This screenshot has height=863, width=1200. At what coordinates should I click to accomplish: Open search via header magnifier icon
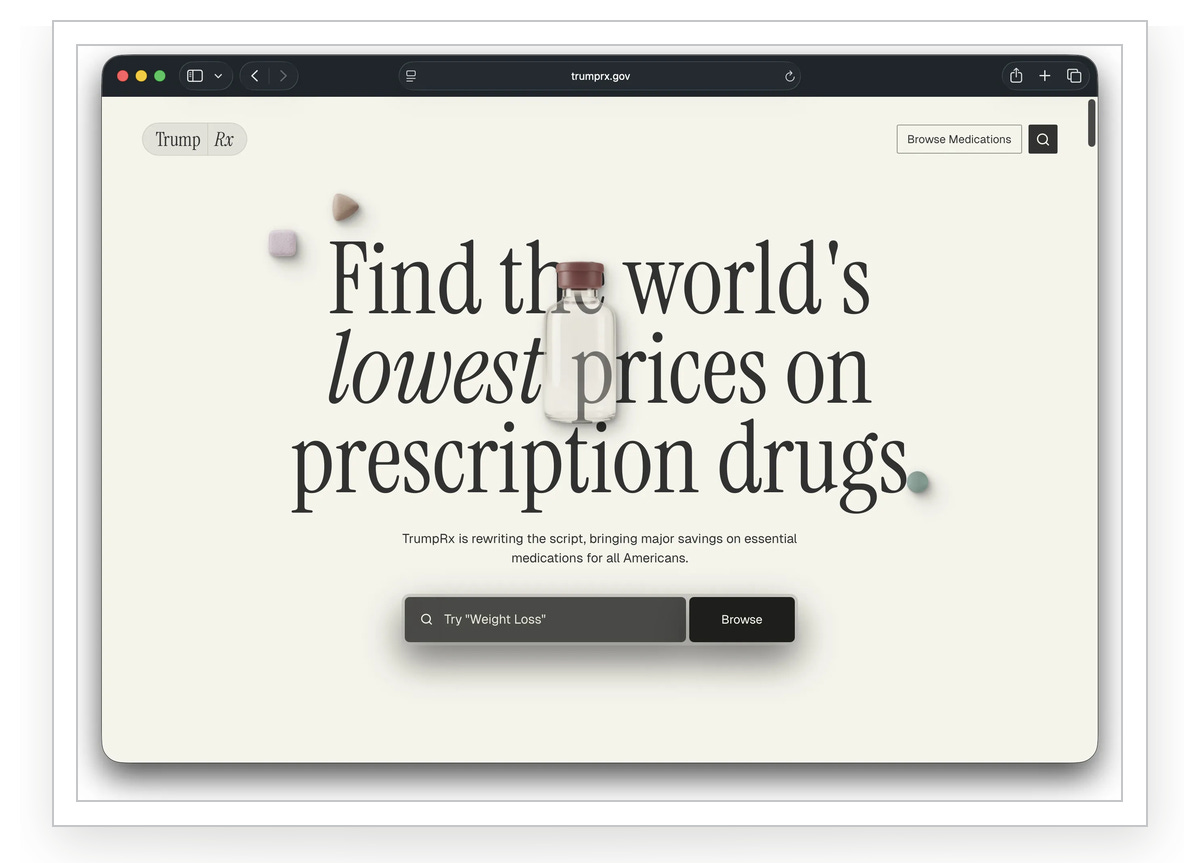click(1043, 140)
